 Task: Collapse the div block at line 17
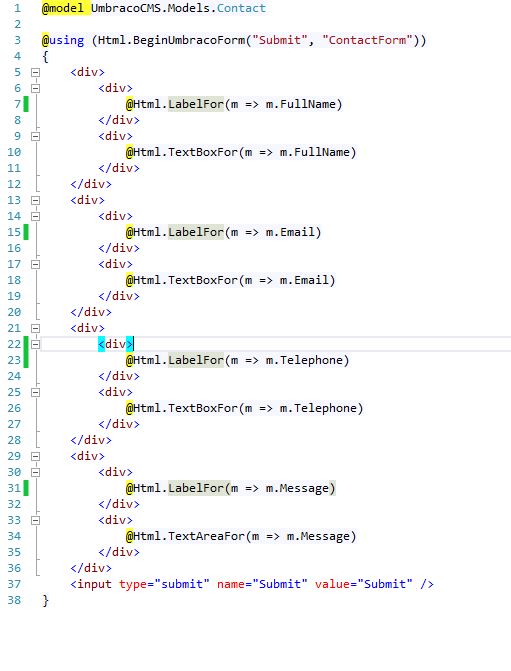(x=36, y=264)
